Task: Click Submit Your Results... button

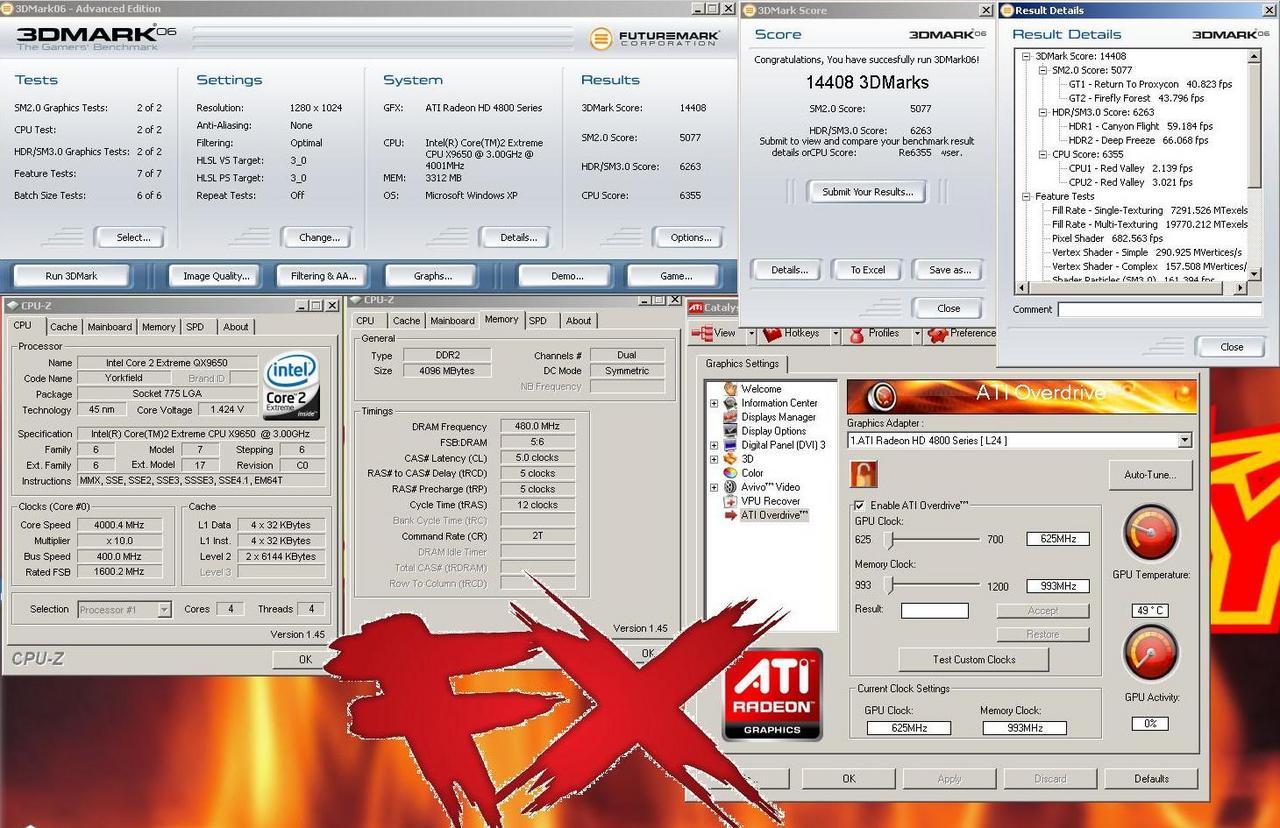Action: [x=867, y=192]
